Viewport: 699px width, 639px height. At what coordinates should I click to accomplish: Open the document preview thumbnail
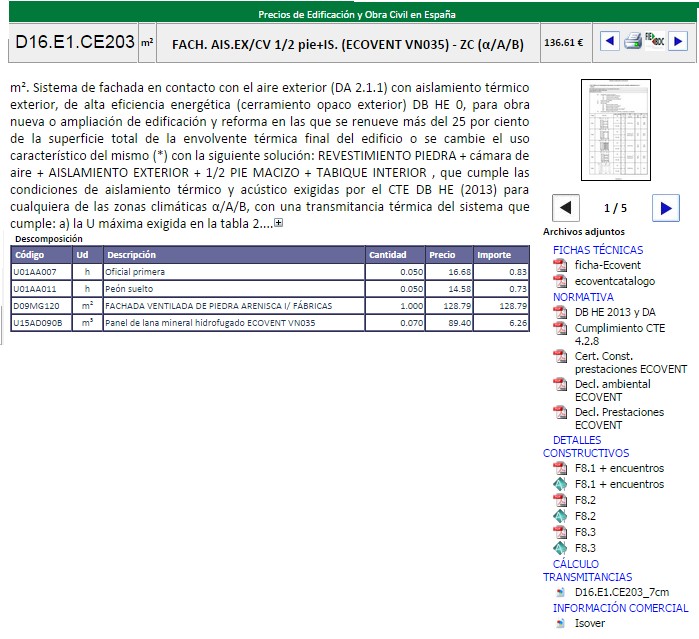(x=616, y=130)
